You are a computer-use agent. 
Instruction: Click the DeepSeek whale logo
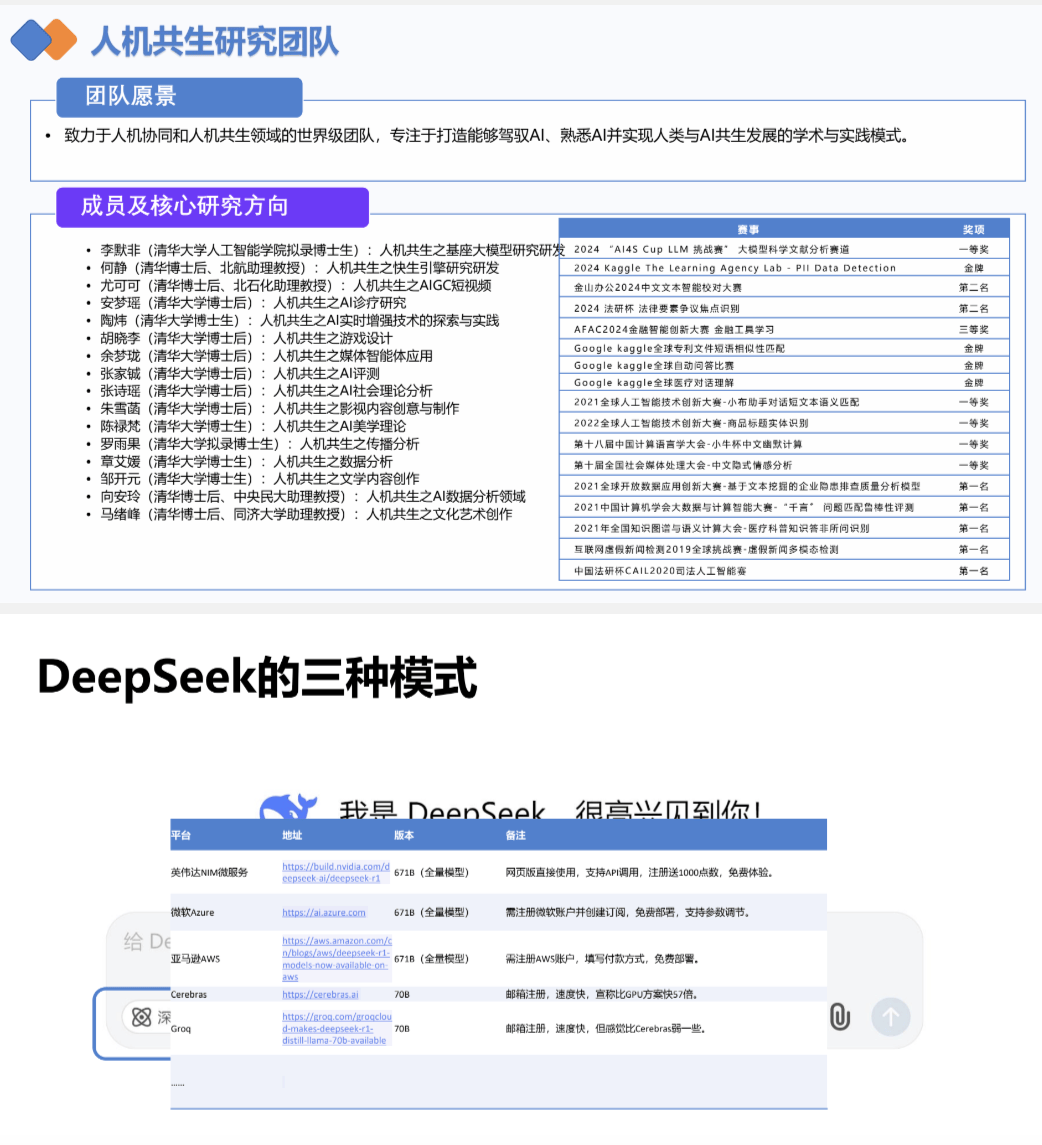[288, 807]
